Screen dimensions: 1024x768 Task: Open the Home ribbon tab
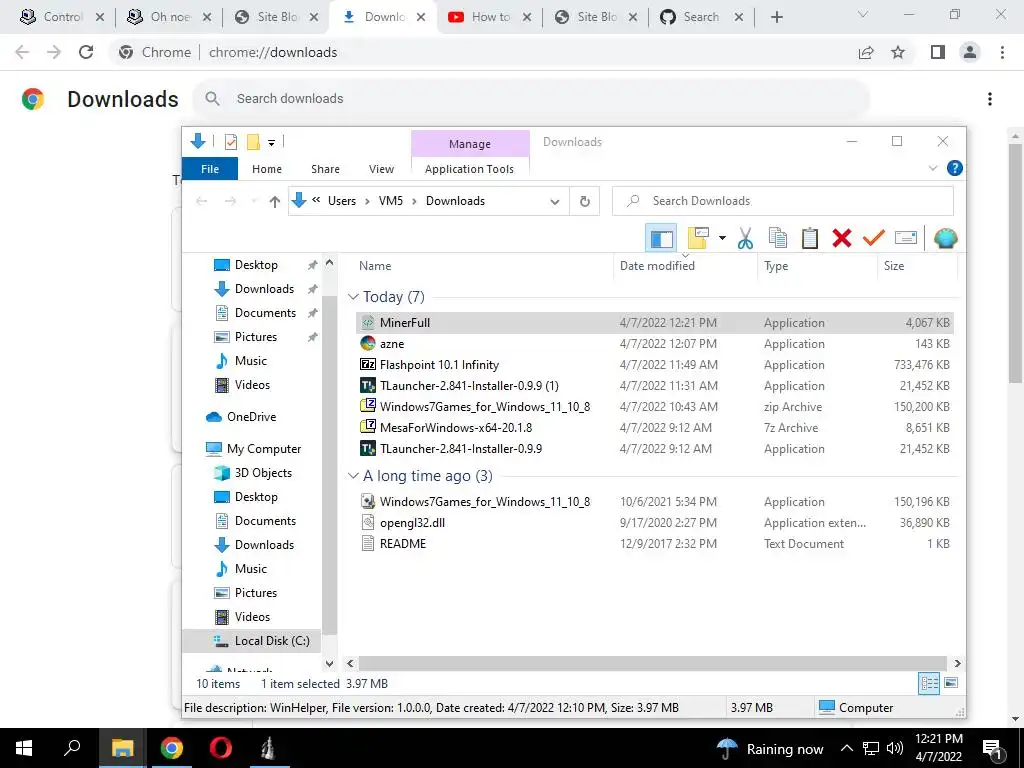tap(266, 169)
